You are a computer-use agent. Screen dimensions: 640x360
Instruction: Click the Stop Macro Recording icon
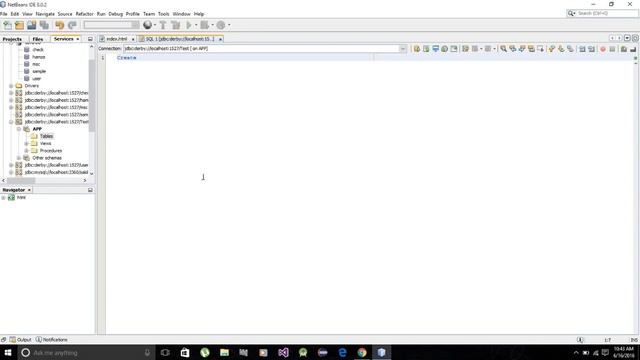(x=612, y=49)
